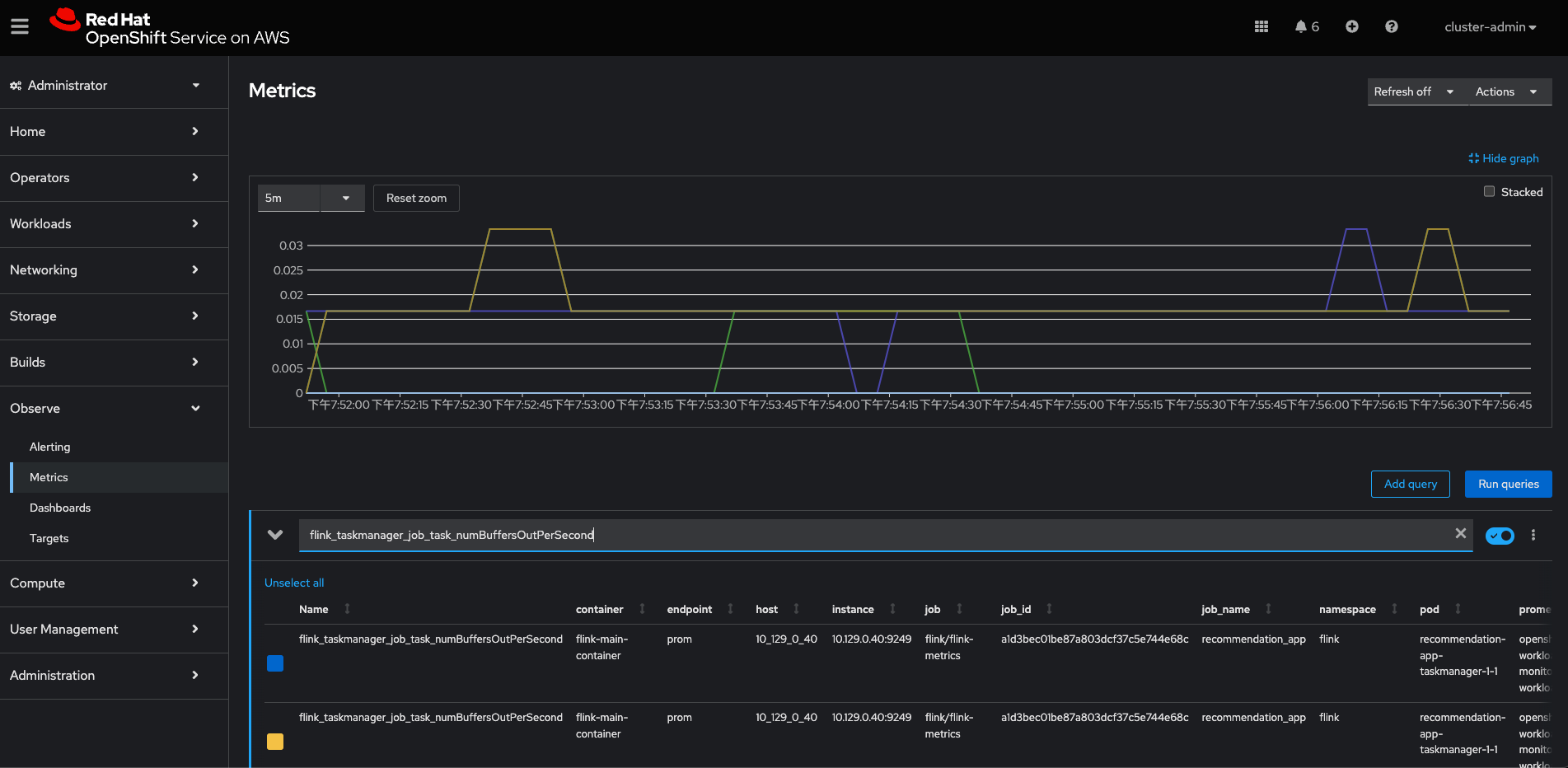This screenshot has width=1568, height=768.
Task: Click the Run queries button
Action: click(1508, 484)
